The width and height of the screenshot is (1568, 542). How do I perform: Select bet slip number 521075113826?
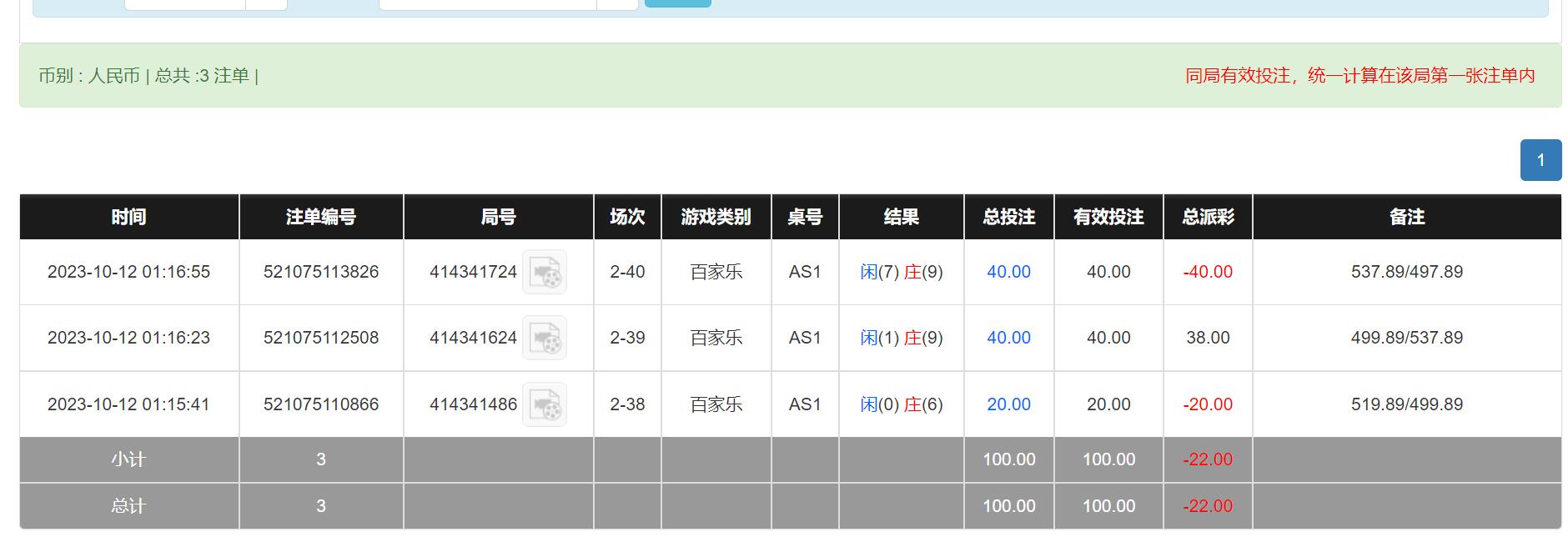click(321, 272)
